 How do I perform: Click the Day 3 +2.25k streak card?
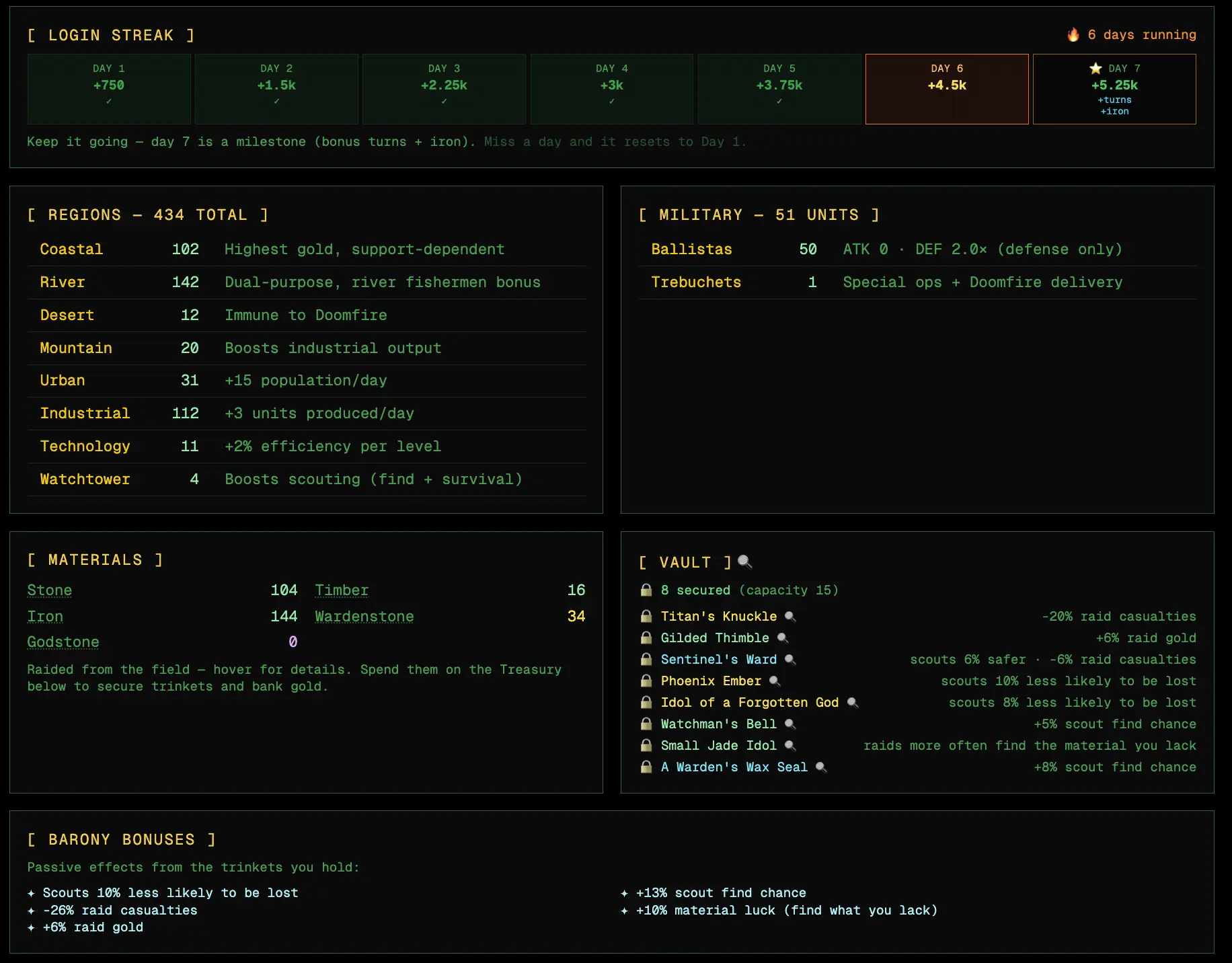click(x=444, y=89)
